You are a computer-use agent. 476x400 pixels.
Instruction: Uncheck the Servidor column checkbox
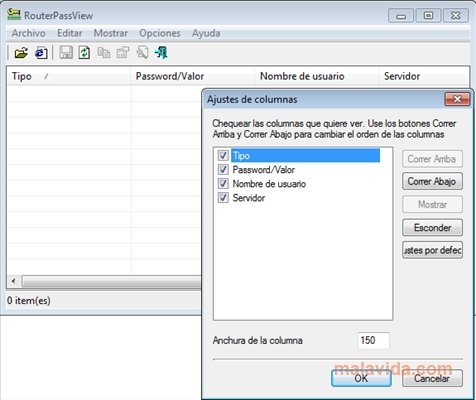223,198
